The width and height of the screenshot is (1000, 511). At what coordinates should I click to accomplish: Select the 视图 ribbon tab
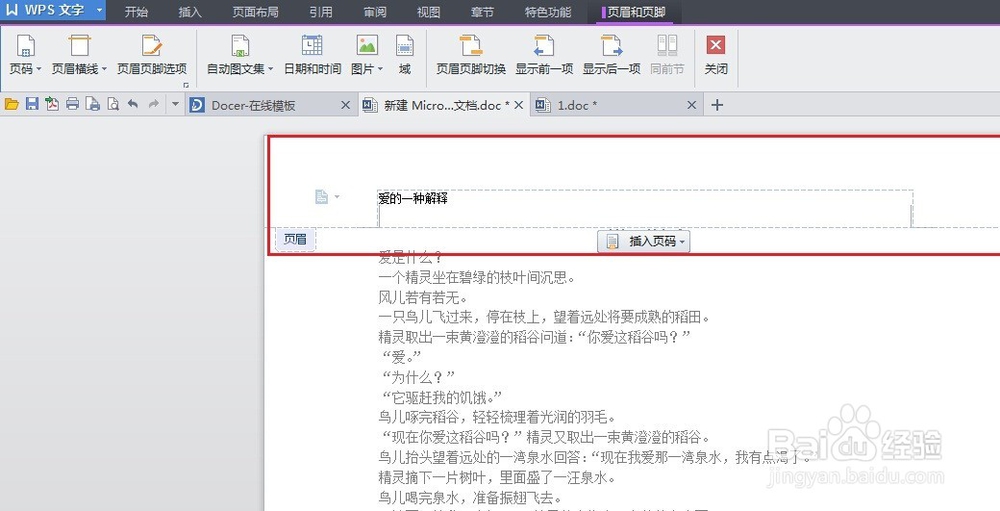click(x=429, y=11)
